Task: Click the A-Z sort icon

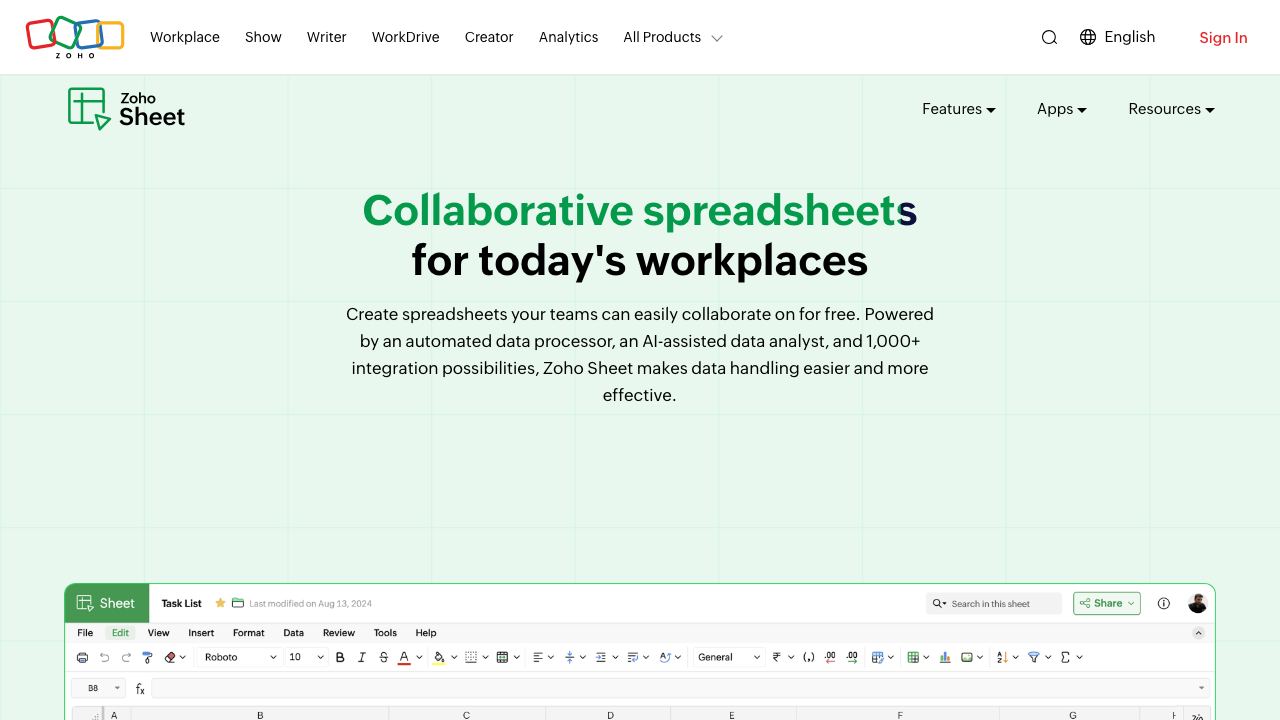Action: (x=1002, y=657)
